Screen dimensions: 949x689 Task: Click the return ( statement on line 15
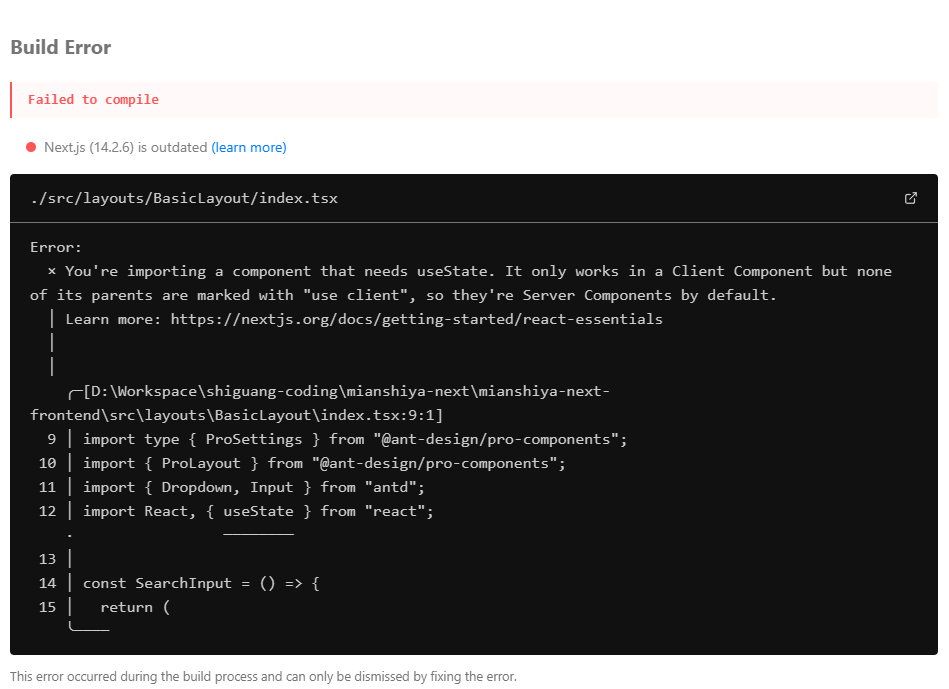(135, 607)
